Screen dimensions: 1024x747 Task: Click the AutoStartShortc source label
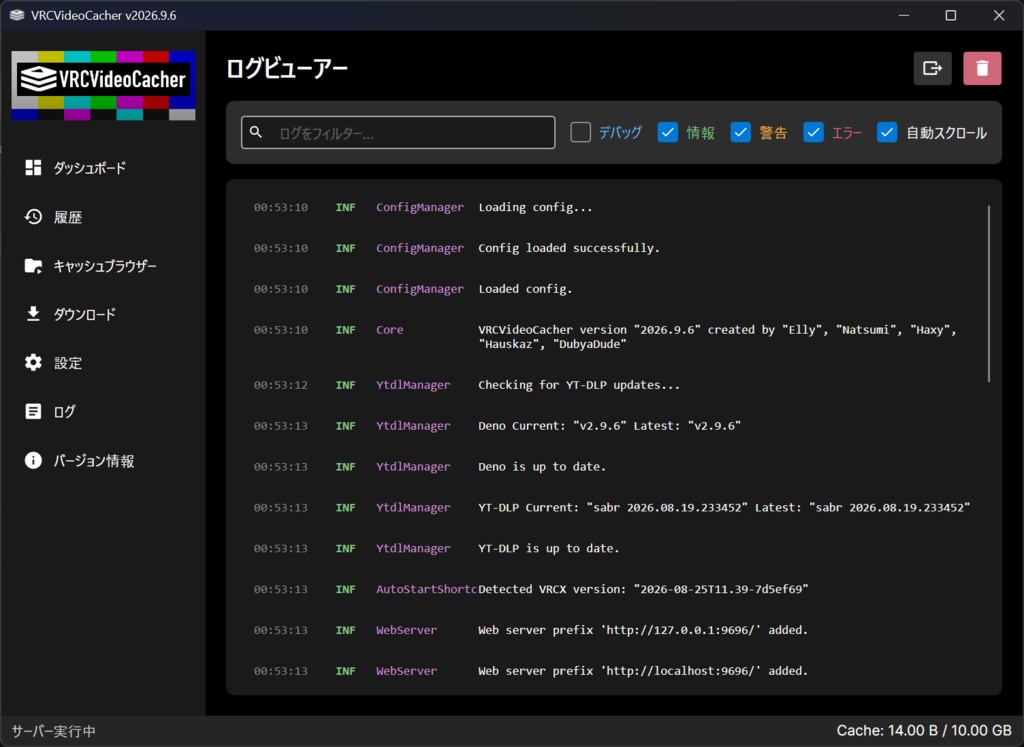[x=426, y=589]
